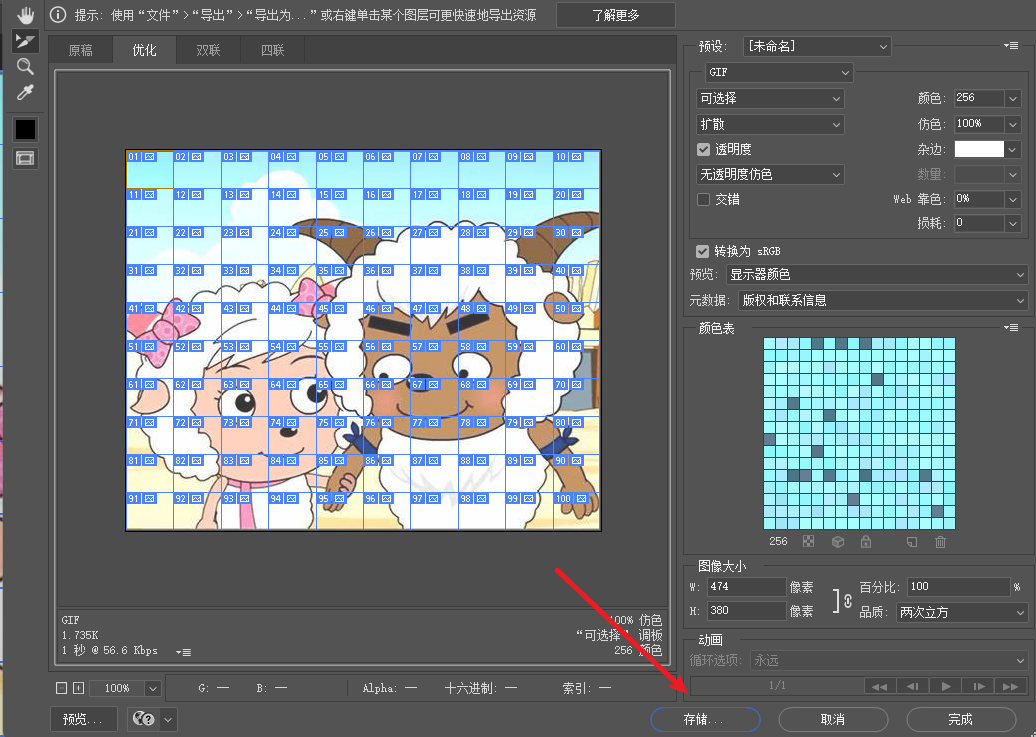
Task: Enable the 交错 checkbox
Action: pos(704,199)
